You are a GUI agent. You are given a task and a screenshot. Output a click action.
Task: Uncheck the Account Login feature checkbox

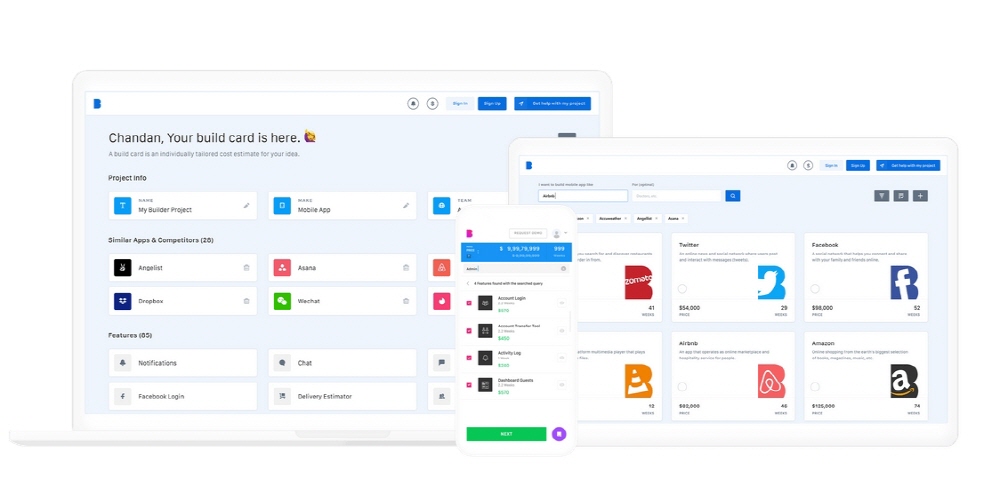point(469,303)
